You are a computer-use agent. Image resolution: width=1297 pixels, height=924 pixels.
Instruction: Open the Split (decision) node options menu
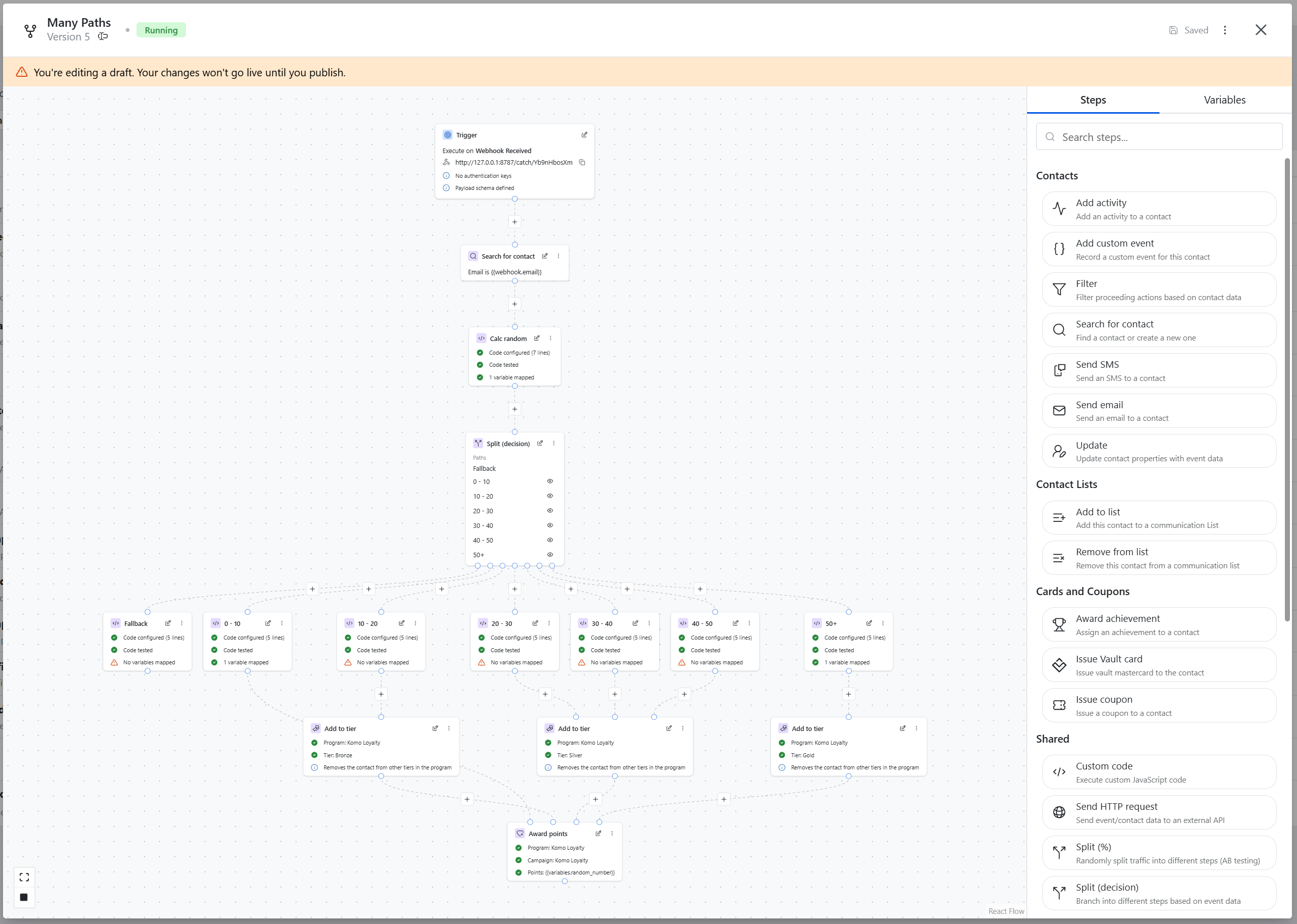(x=554, y=443)
